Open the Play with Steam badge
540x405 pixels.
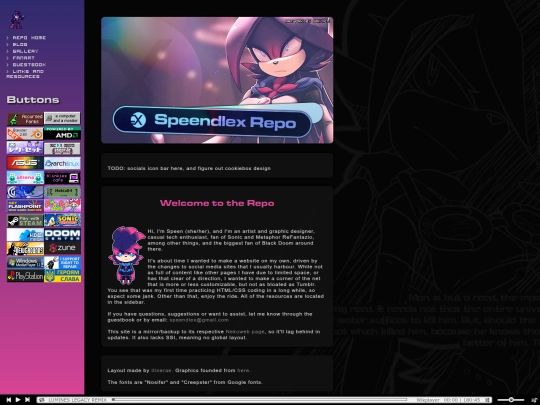25,221
